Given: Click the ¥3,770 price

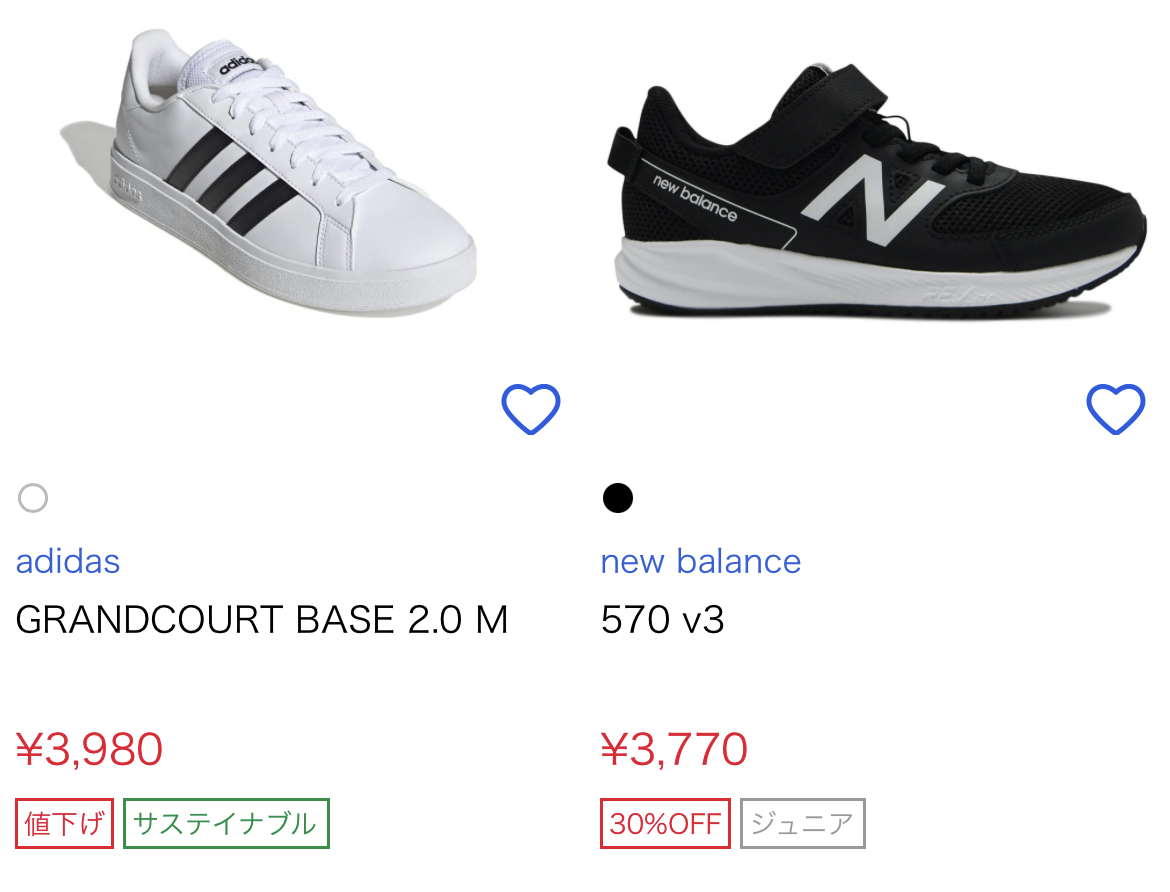Looking at the screenshot, I should pyautogui.click(x=674, y=749).
